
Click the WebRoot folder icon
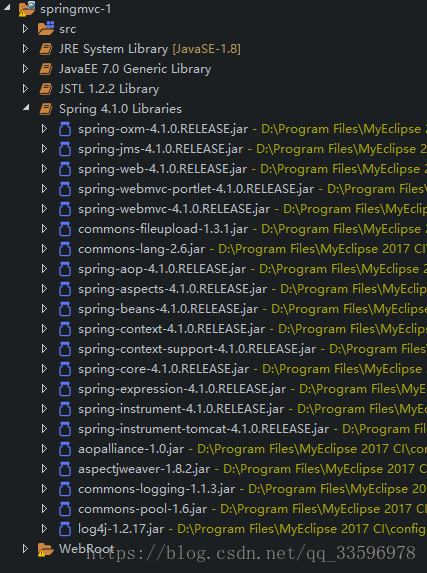(x=45, y=549)
